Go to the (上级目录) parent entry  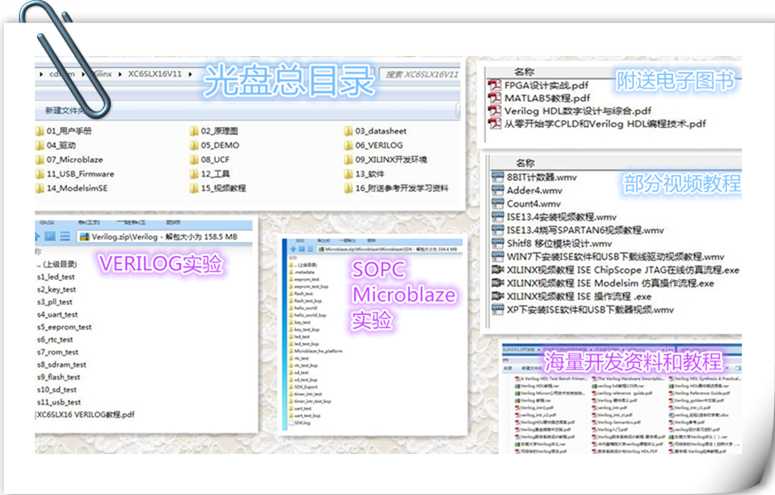coord(57,264)
